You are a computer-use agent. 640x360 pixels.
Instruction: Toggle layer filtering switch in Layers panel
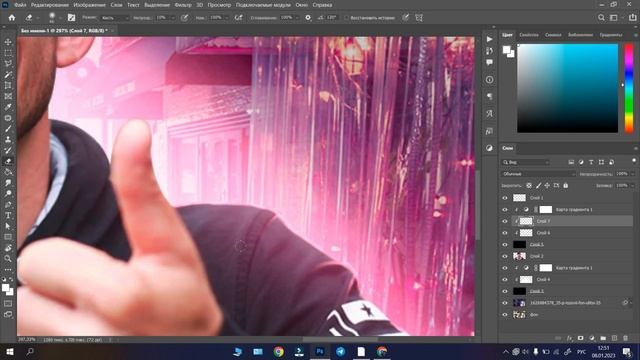[x=633, y=161]
